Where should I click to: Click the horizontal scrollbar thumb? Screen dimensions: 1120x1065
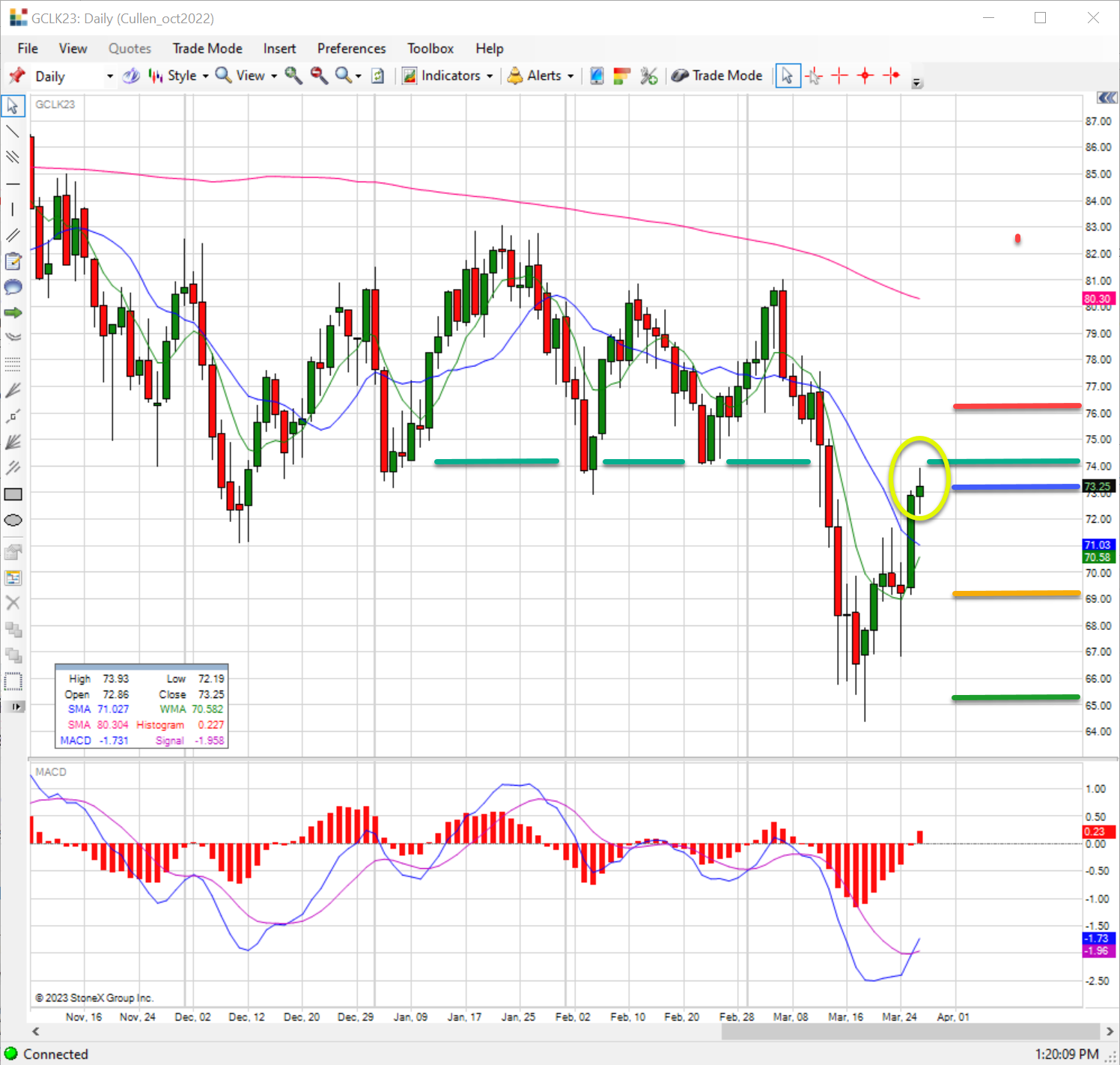(x=910, y=1031)
